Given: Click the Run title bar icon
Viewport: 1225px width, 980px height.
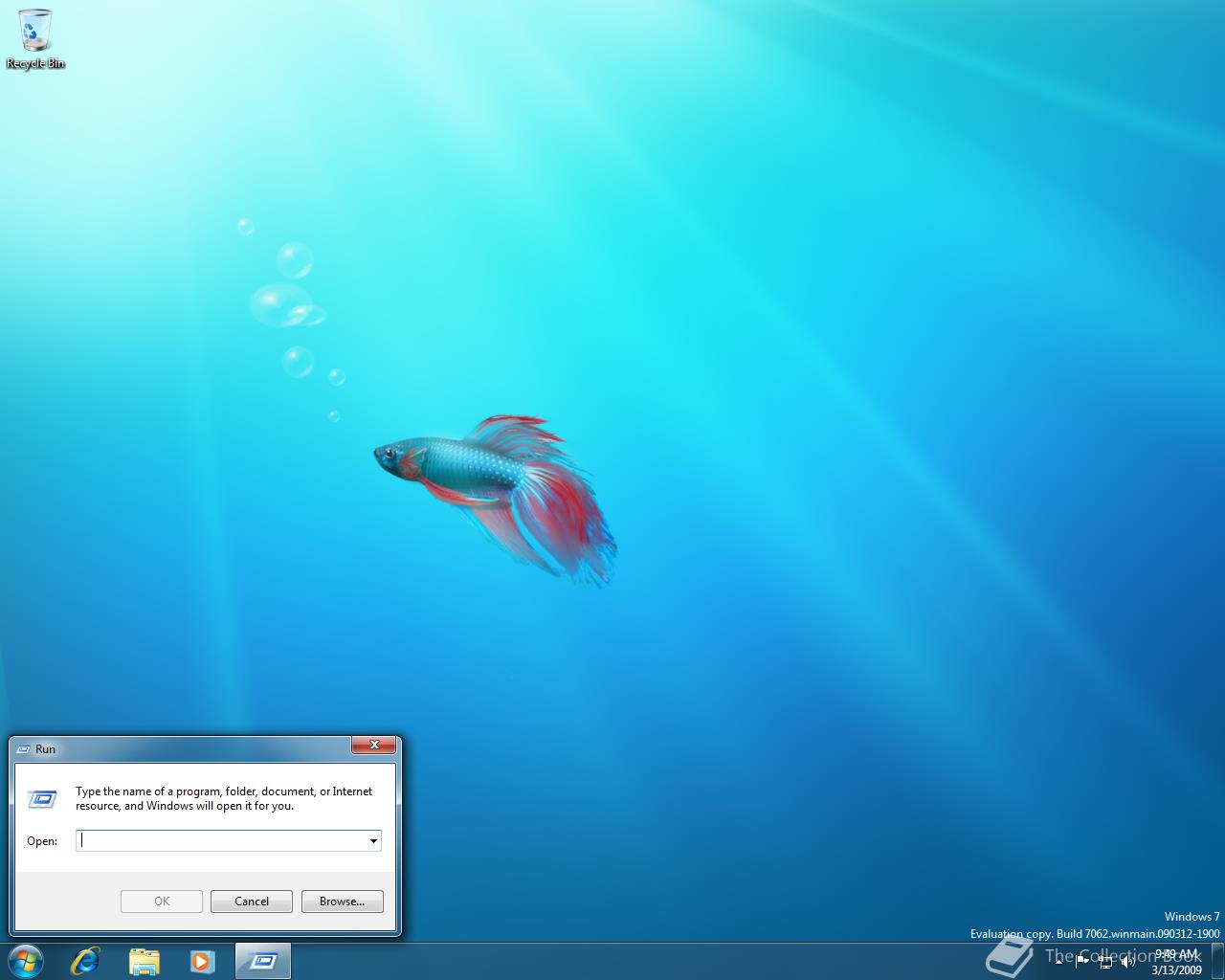Looking at the screenshot, I should (23, 749).
